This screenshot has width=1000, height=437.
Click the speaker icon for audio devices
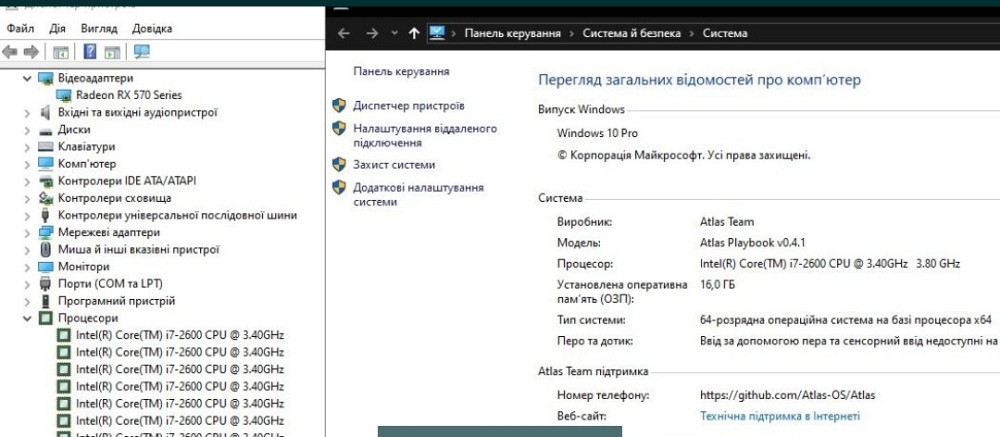pos(45,112)
